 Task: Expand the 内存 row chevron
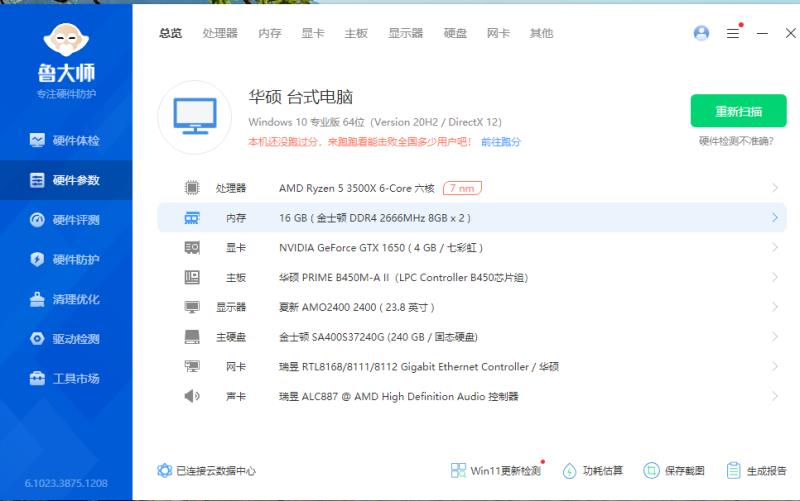tap(775, 218)
